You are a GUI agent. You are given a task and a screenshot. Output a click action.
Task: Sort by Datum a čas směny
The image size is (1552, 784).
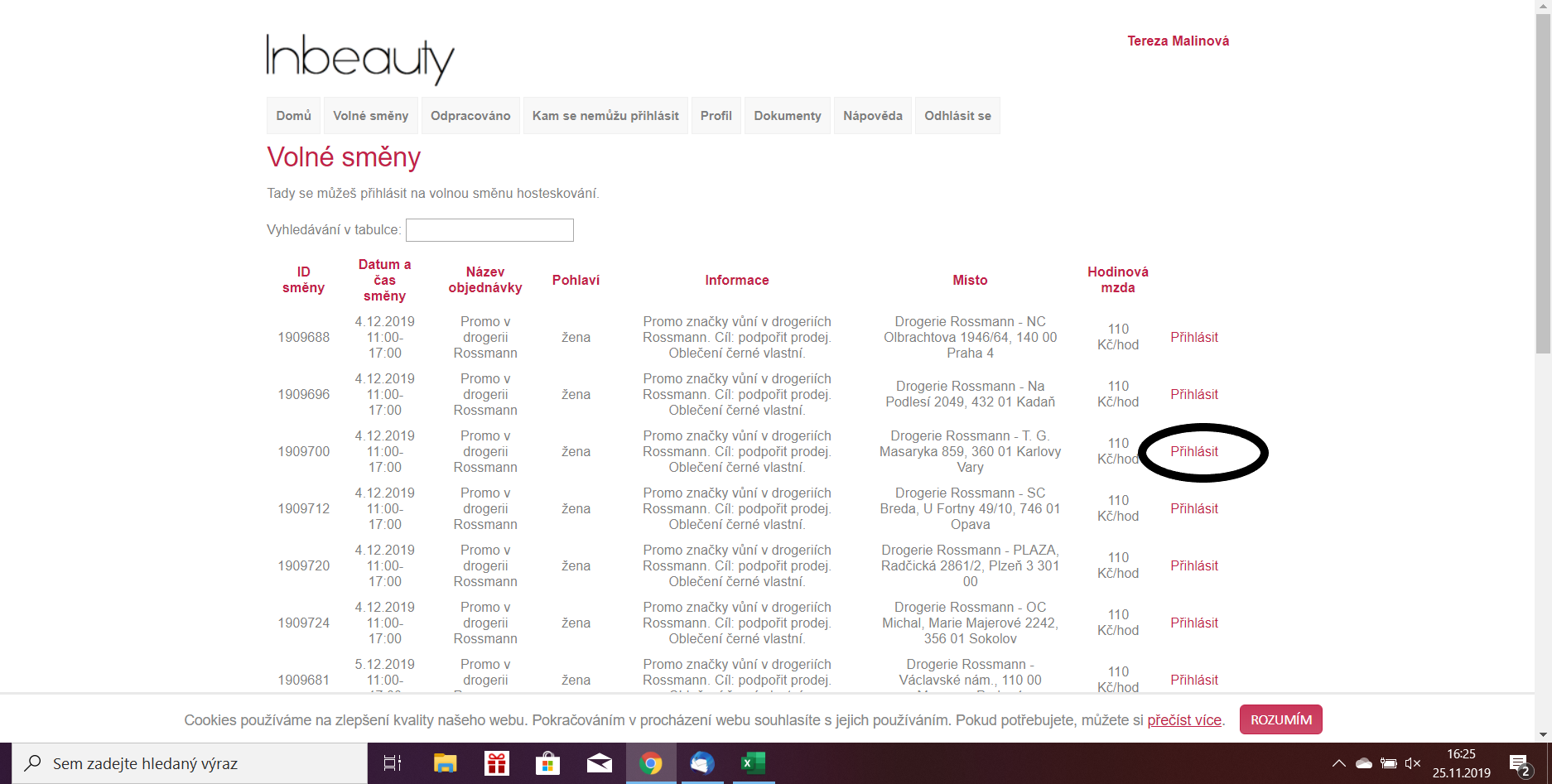tap(384, 280)
